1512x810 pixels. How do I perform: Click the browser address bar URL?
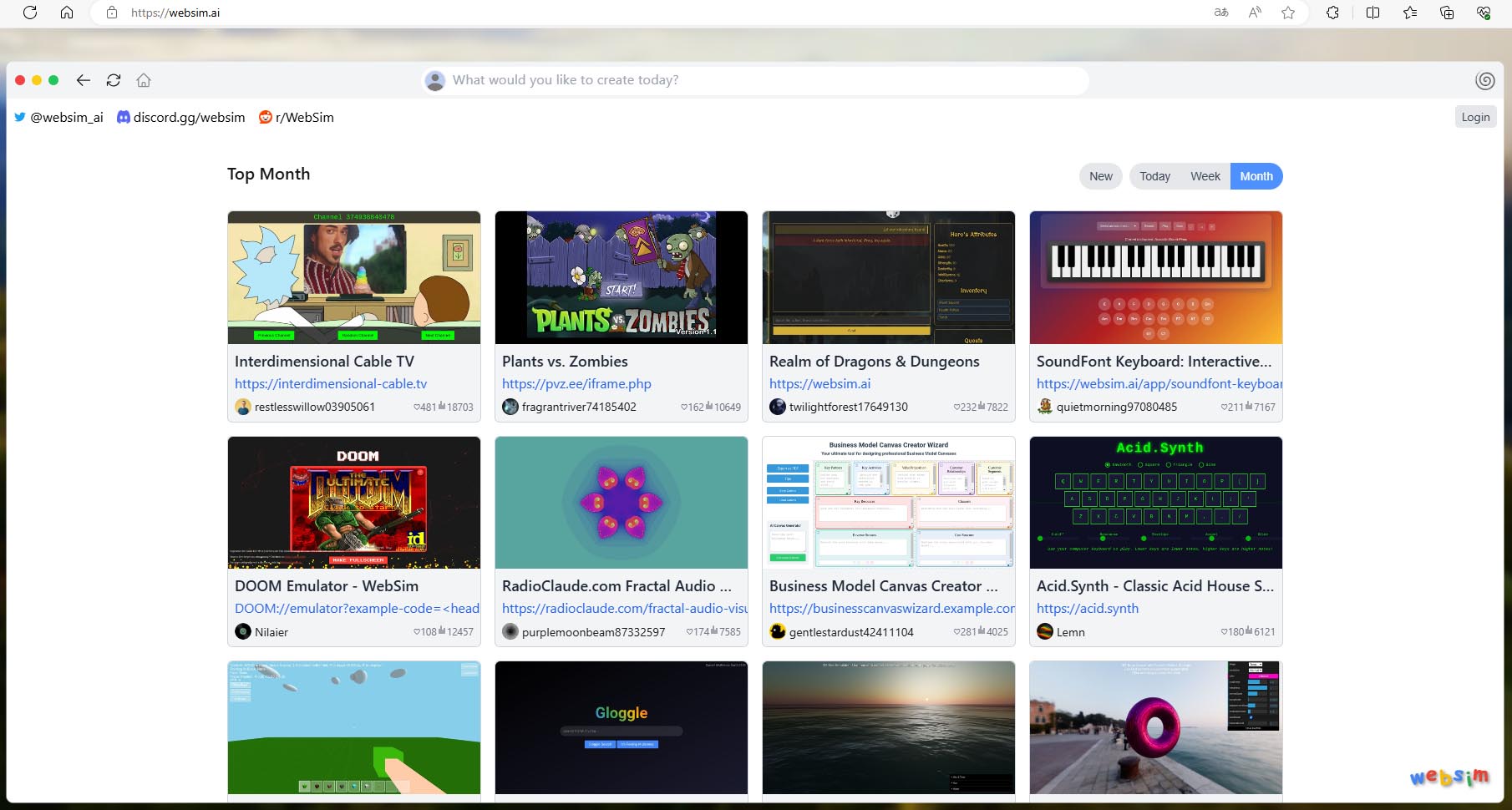(175, 13)
